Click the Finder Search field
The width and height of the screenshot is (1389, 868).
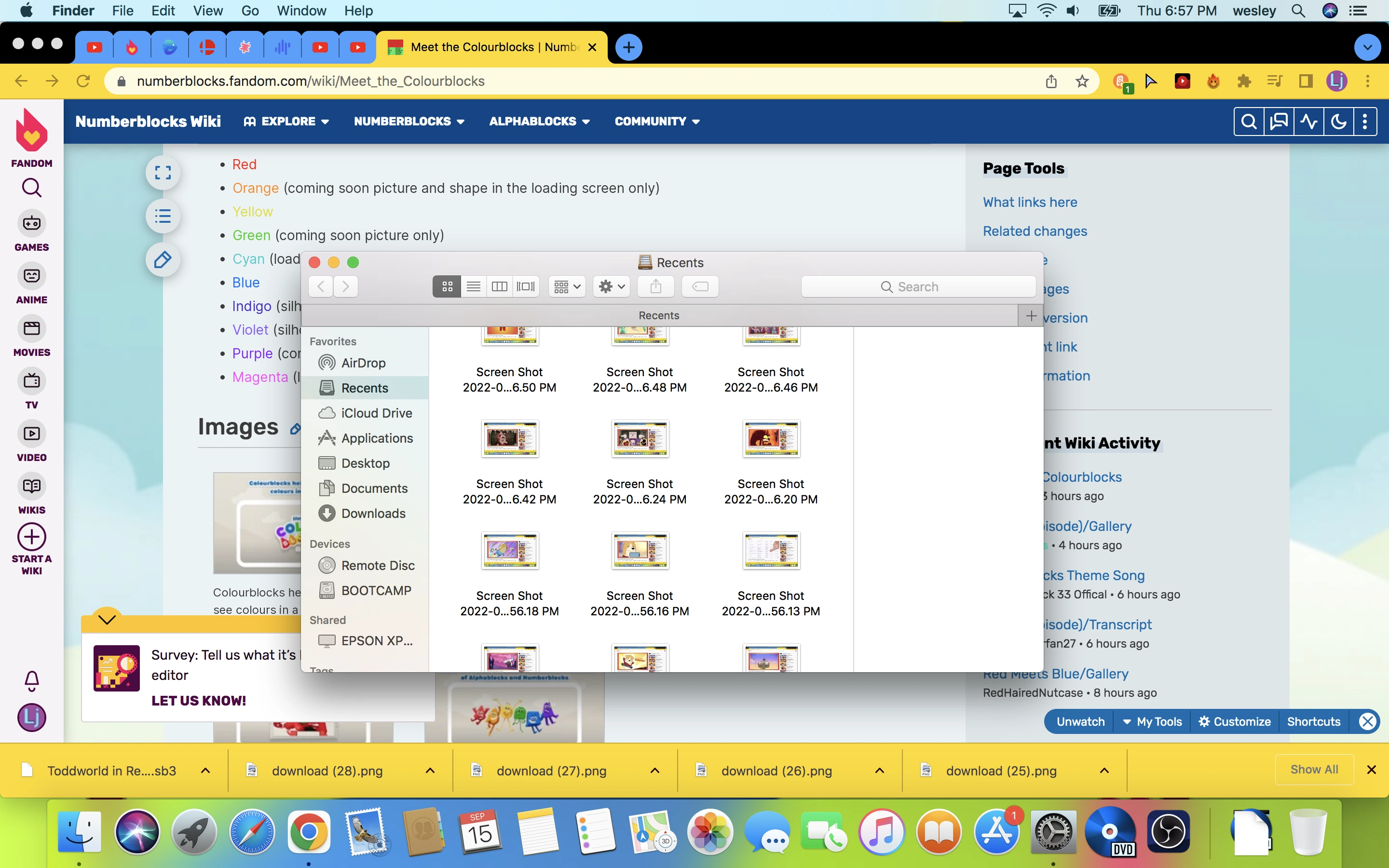pyautogui.click(x=918, y=286)
